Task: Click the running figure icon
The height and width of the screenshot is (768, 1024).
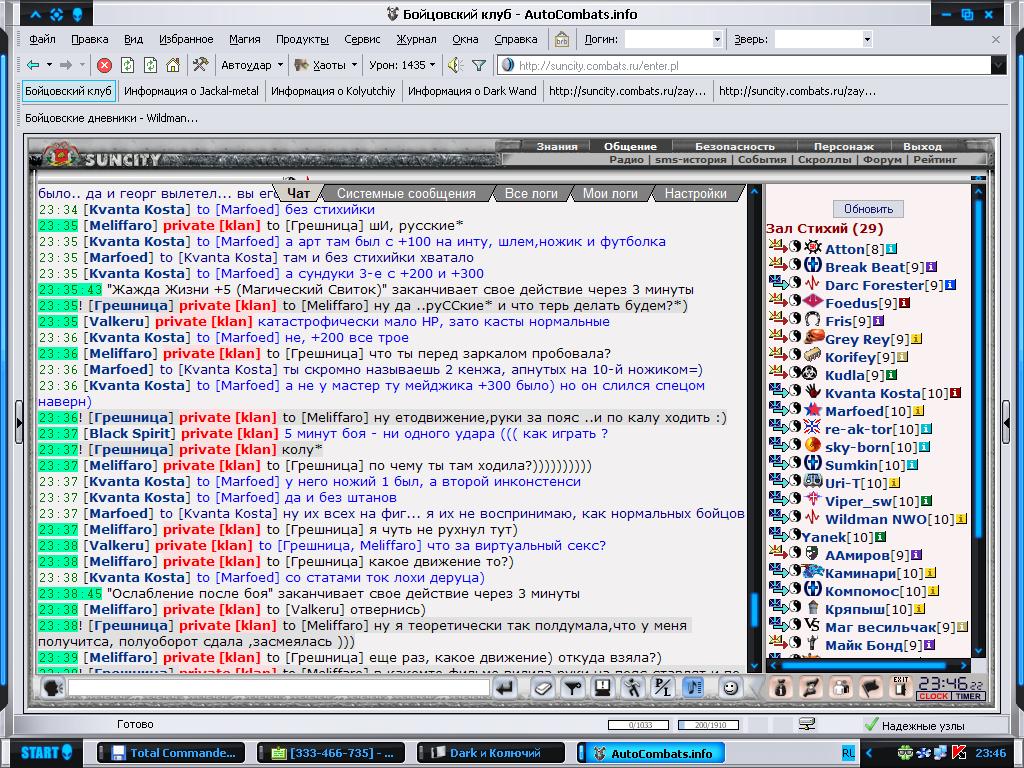Action: coord(632,688)
